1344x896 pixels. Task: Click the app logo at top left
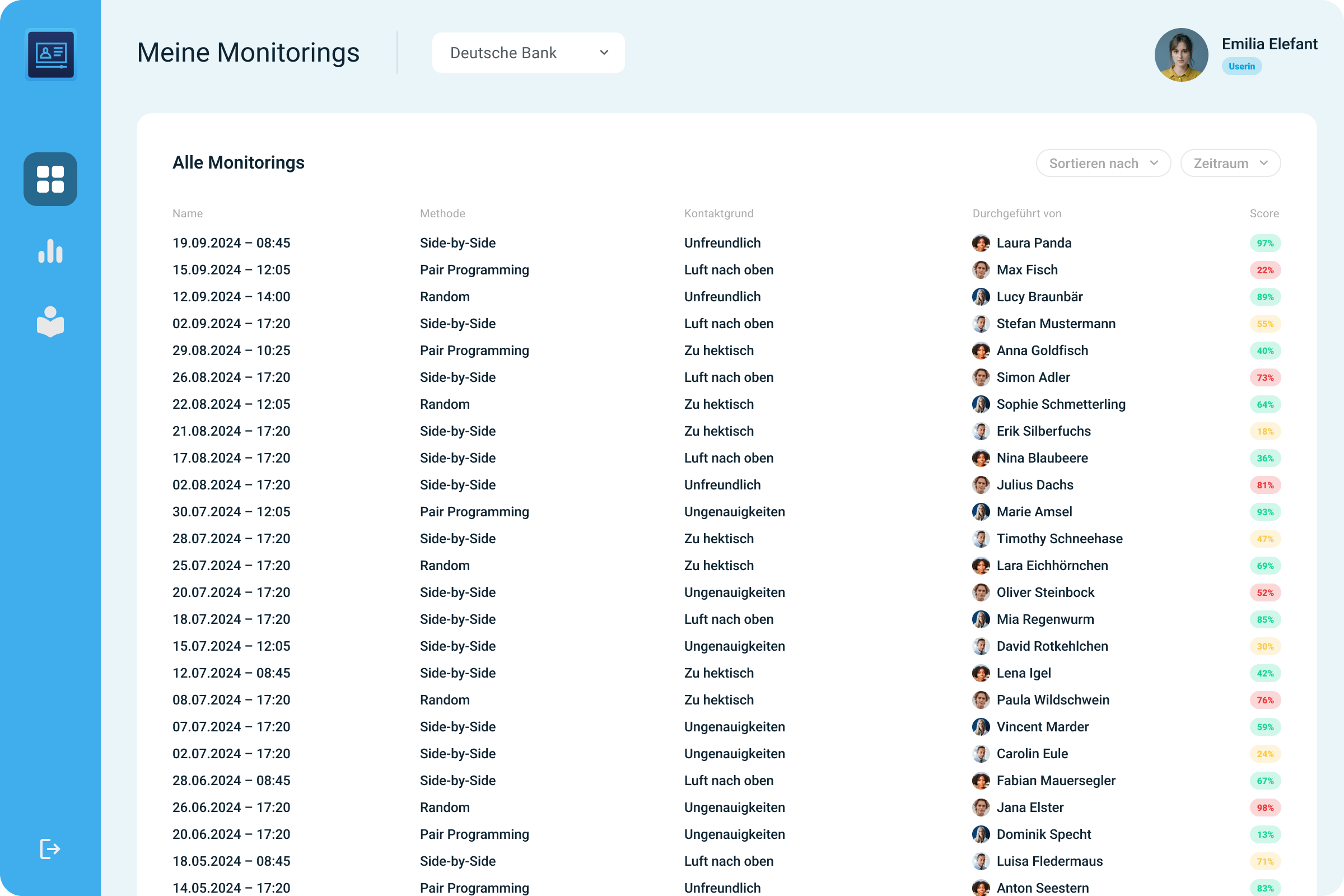(x=50, y=55)
